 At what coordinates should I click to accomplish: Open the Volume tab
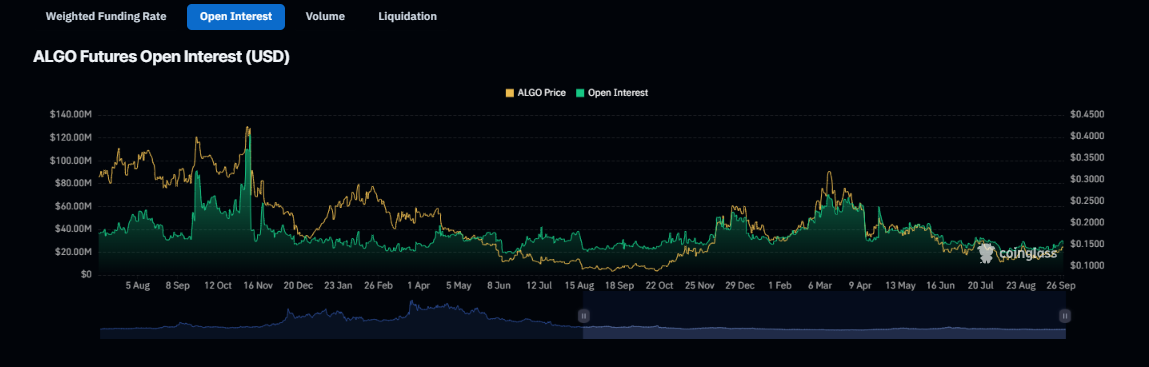click(x=325, y=16)
